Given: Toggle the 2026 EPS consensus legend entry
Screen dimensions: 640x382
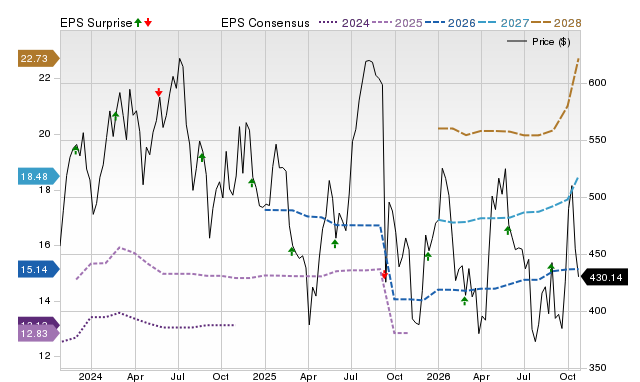Looking at the screenshot, I should click(450, 23).
